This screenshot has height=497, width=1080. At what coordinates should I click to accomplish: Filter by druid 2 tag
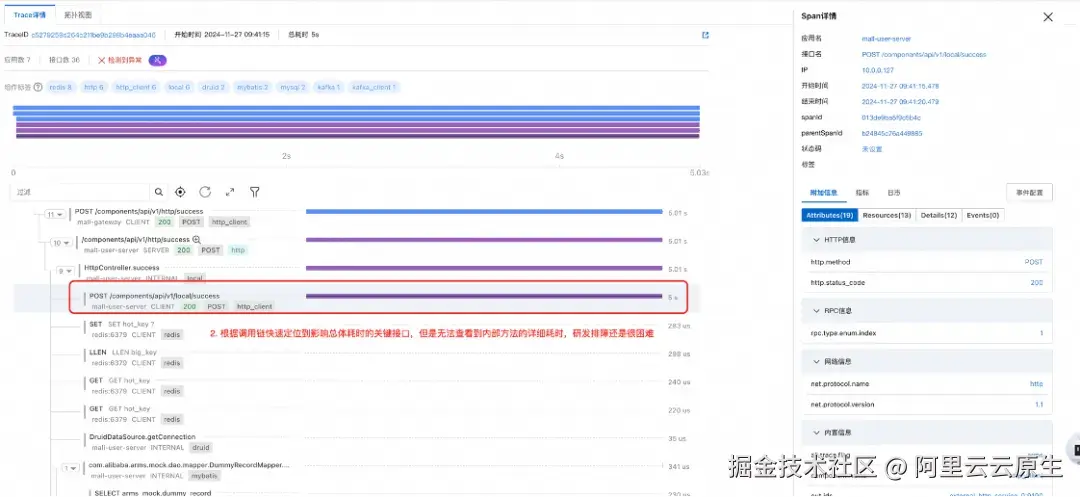[213, 87]
